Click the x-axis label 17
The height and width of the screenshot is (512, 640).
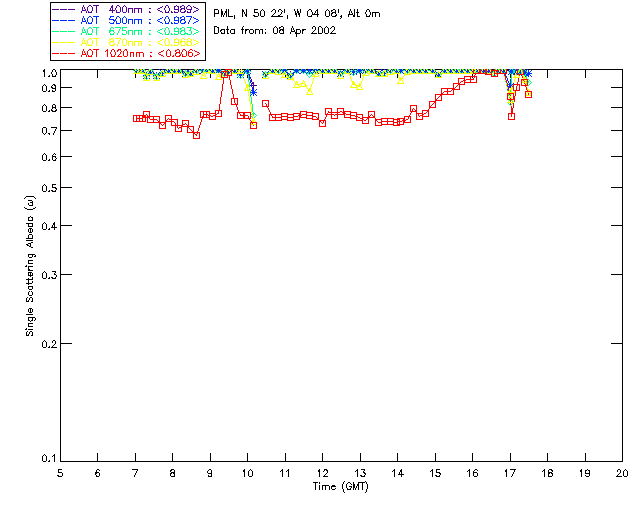pos(510,474)
